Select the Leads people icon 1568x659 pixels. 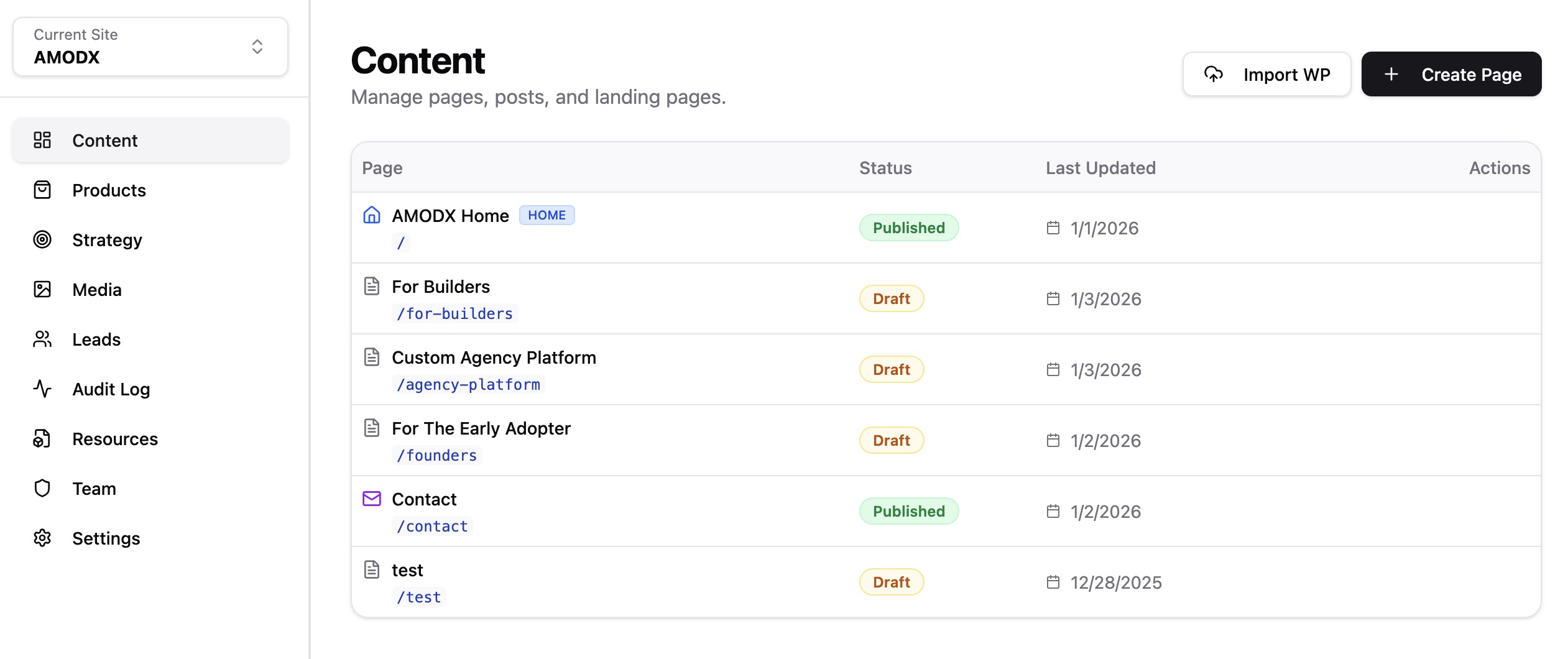(x=42, y=339)
